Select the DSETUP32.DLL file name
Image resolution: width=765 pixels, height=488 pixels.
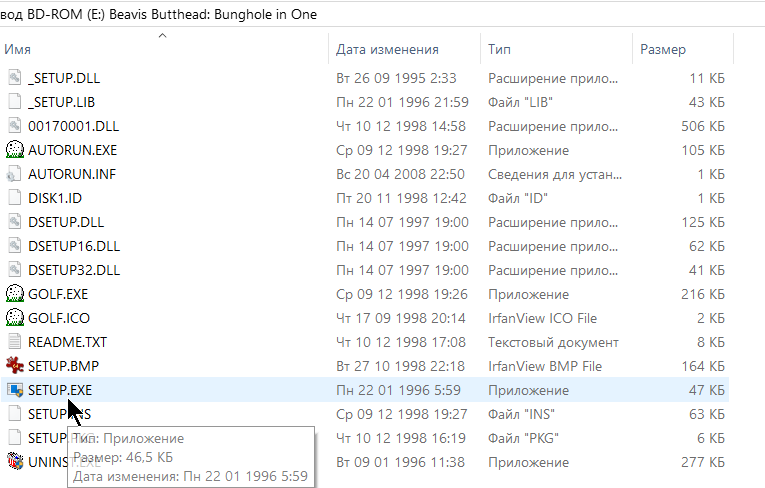(74, 270)
